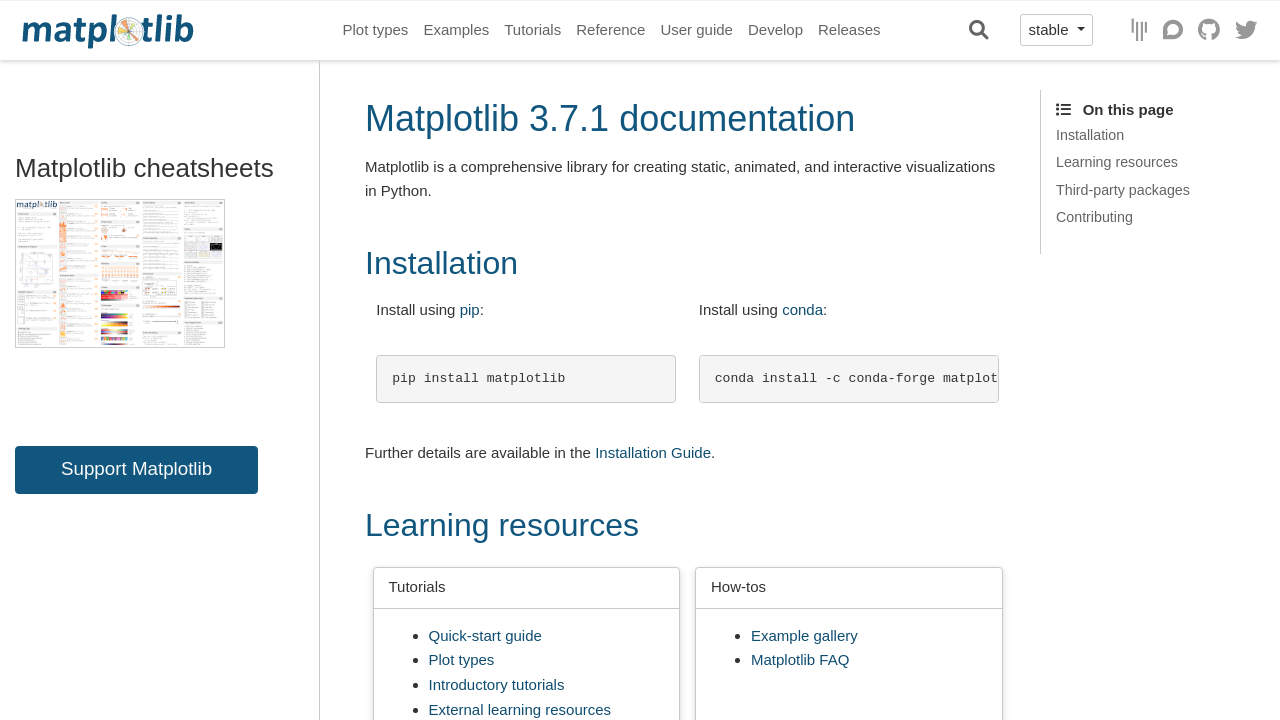Open the Installation Guide link
The width and height of the screenshot is (1280, 720).
coord(653,453)
